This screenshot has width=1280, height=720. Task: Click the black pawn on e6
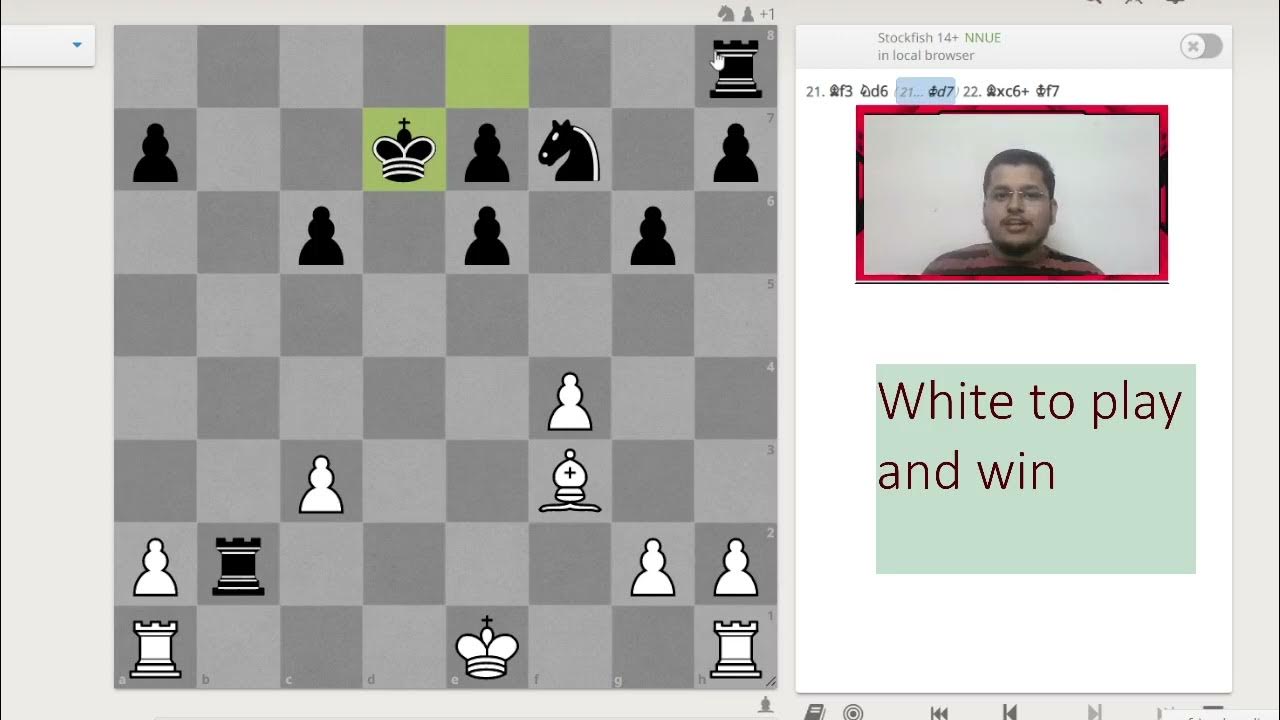(x=487, y=235)
